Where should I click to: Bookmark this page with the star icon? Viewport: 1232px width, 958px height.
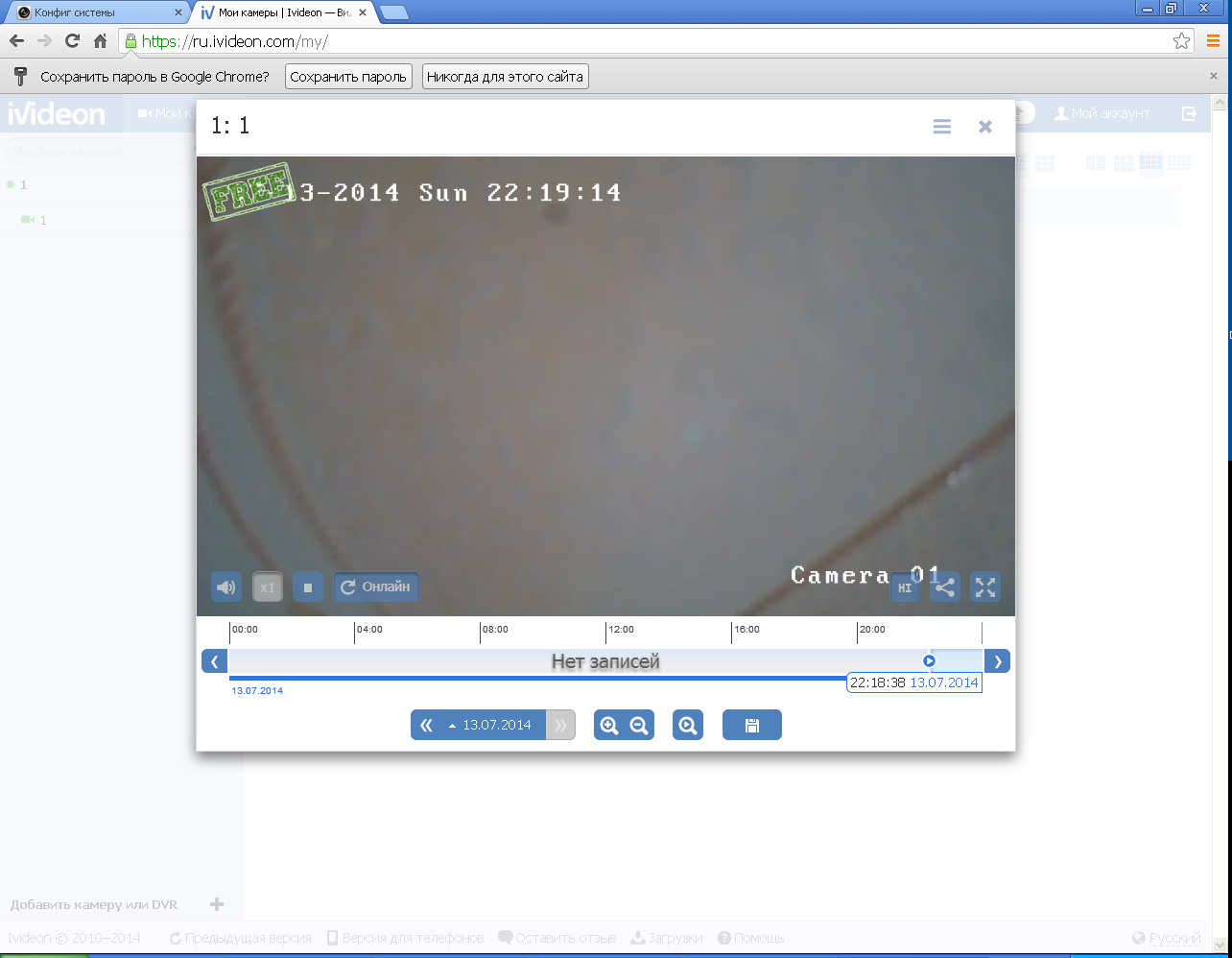1181,41
